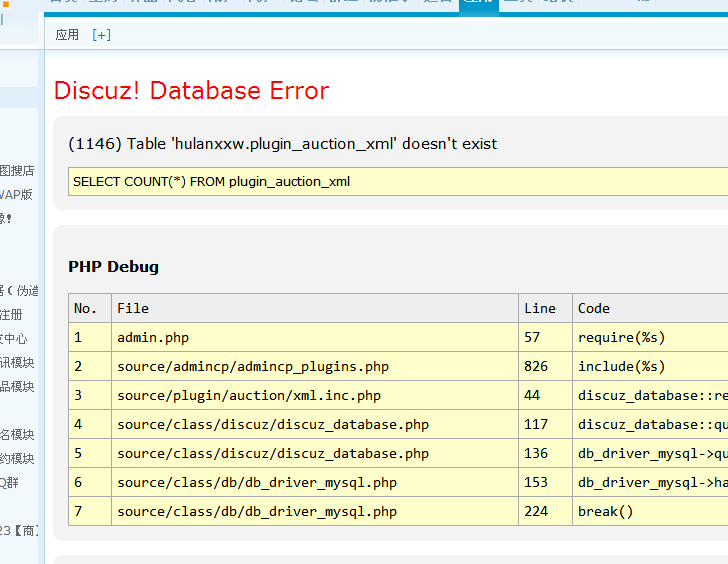Image resolution: width=728 pixels, height=564 pixels.
Task: Click line number 44 cell
Action: 545,395
